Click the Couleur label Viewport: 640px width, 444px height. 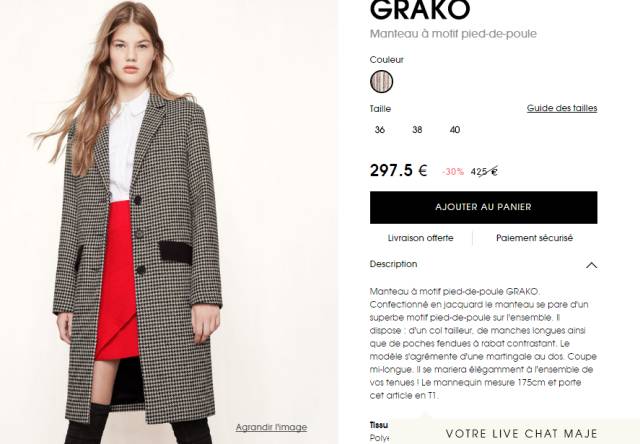click(x=387, y=60)
